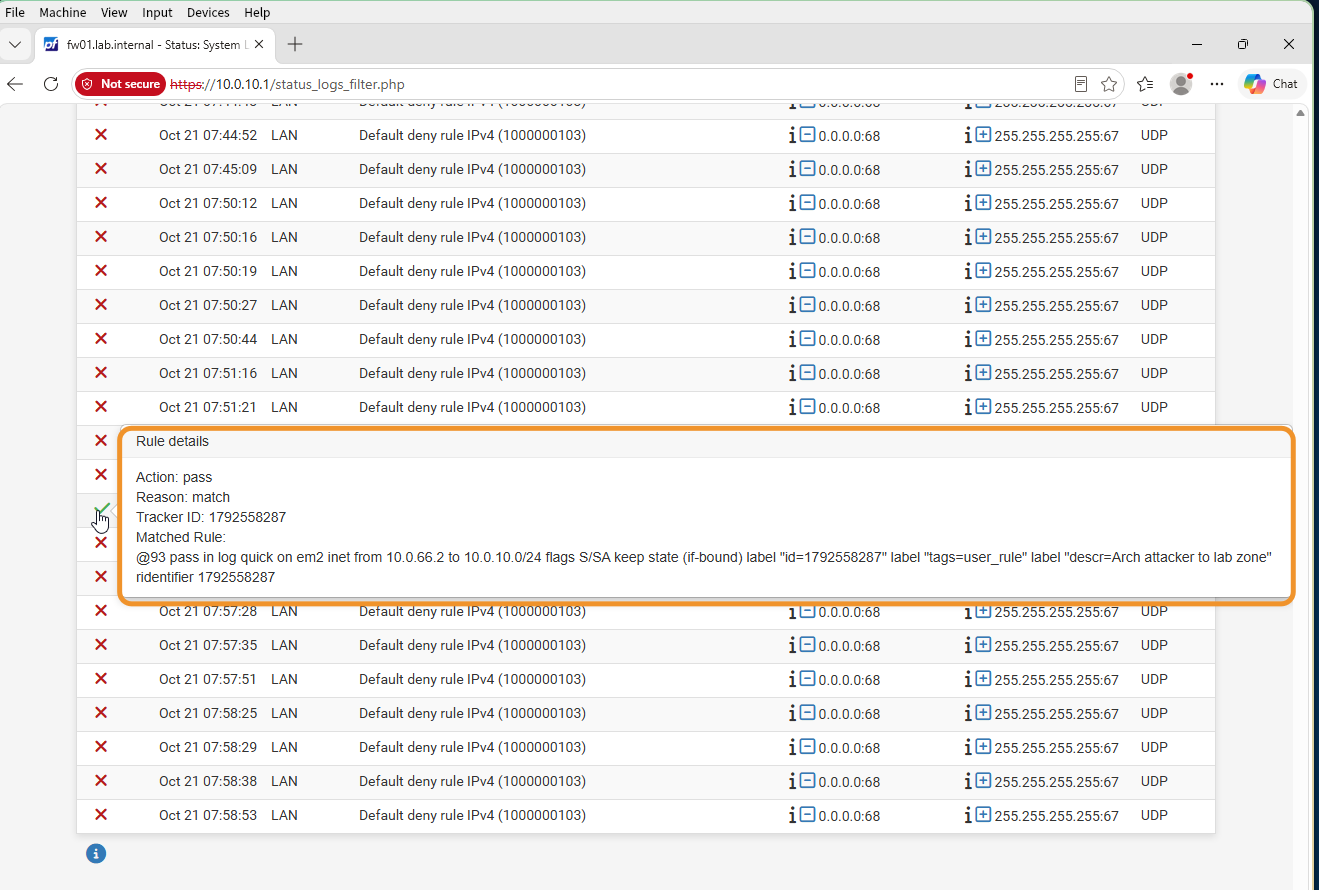Open the browser favorites list icon
Viewport: 1319px width, 890px height.
(x=1145, y=84)
